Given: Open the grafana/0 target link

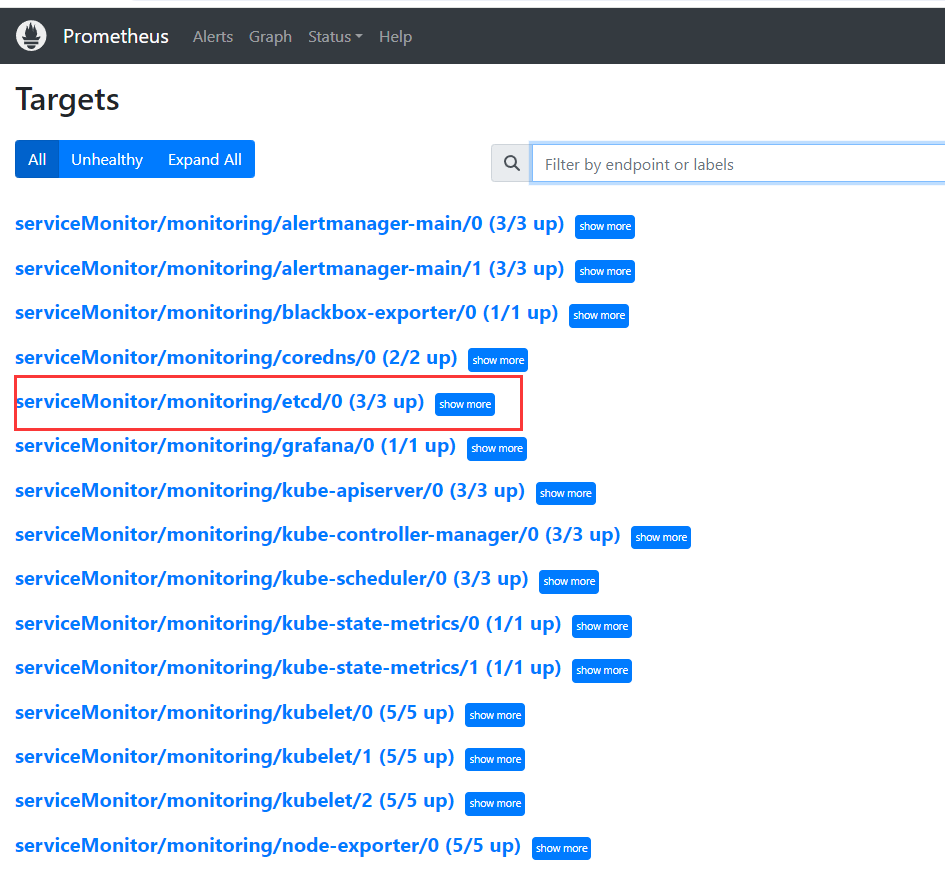Looking at the screenshot, I should (x=235, y=446).
